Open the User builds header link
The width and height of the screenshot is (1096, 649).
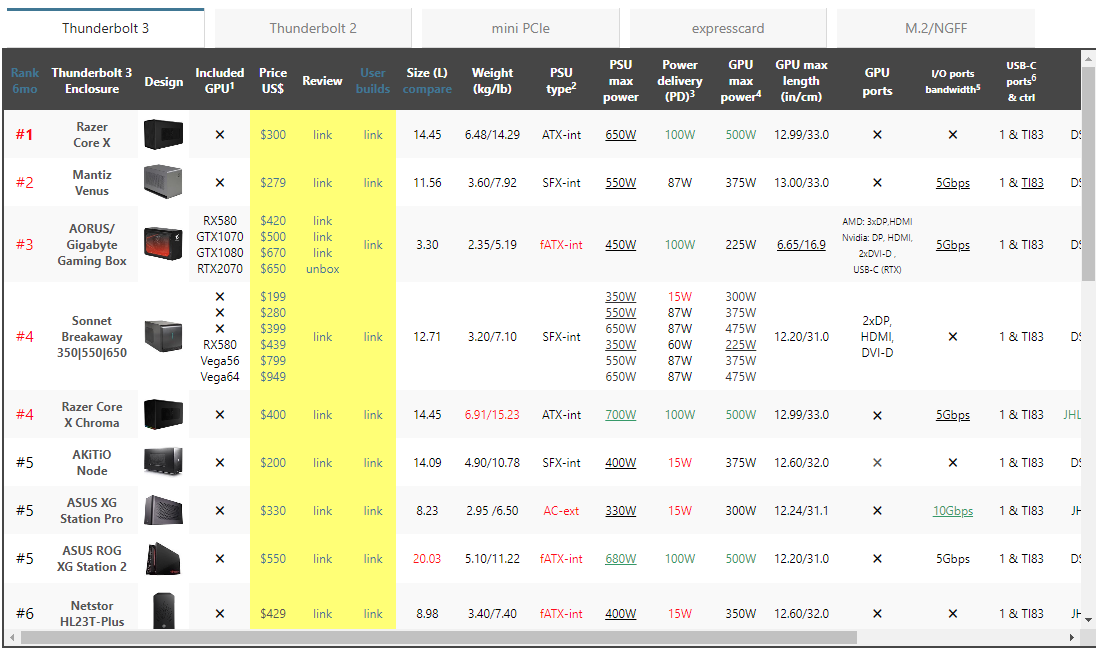(373, 80)
